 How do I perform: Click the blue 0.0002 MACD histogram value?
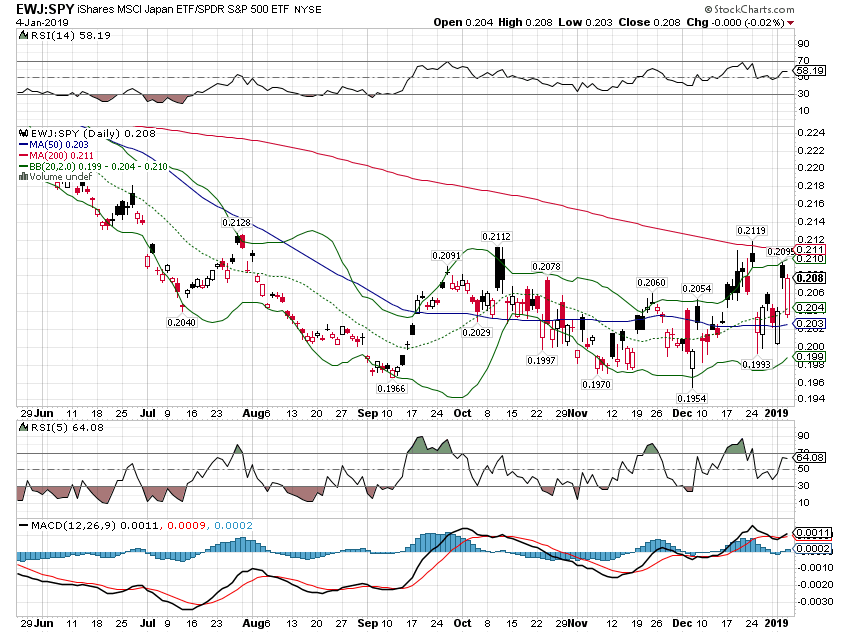coord(234,526)
